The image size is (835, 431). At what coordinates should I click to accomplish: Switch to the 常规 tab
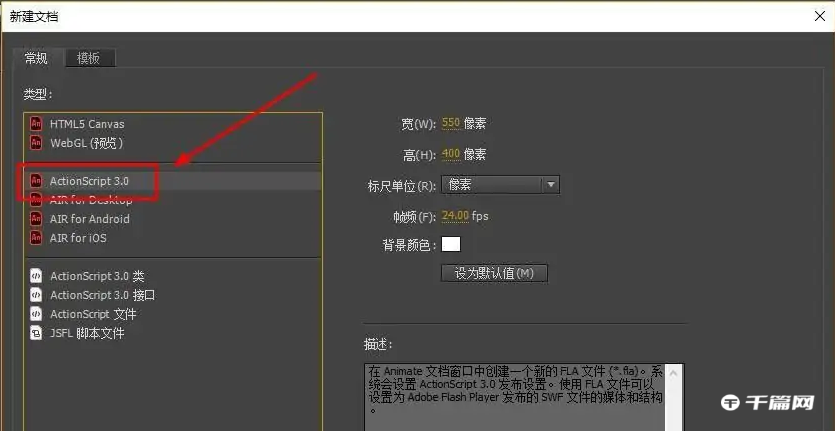point(37,58)
